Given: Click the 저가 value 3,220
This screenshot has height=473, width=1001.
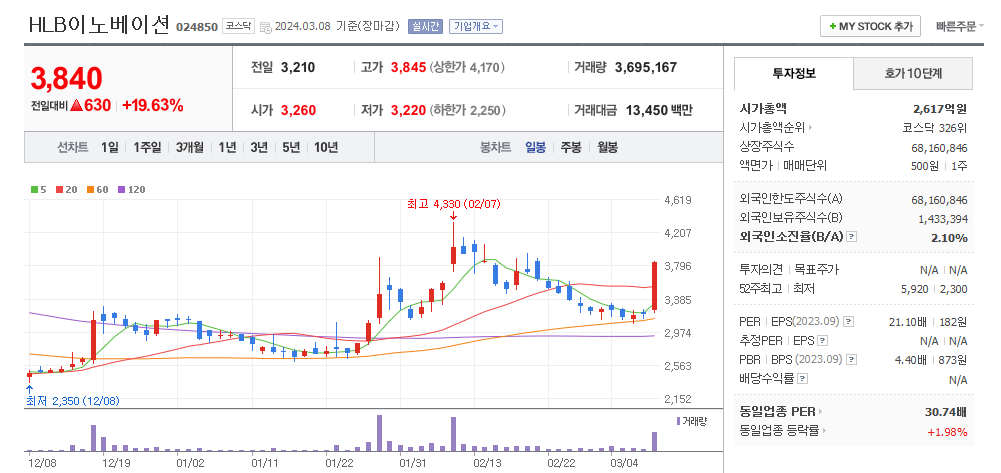Looking at the screenshot, I should 408,110.
